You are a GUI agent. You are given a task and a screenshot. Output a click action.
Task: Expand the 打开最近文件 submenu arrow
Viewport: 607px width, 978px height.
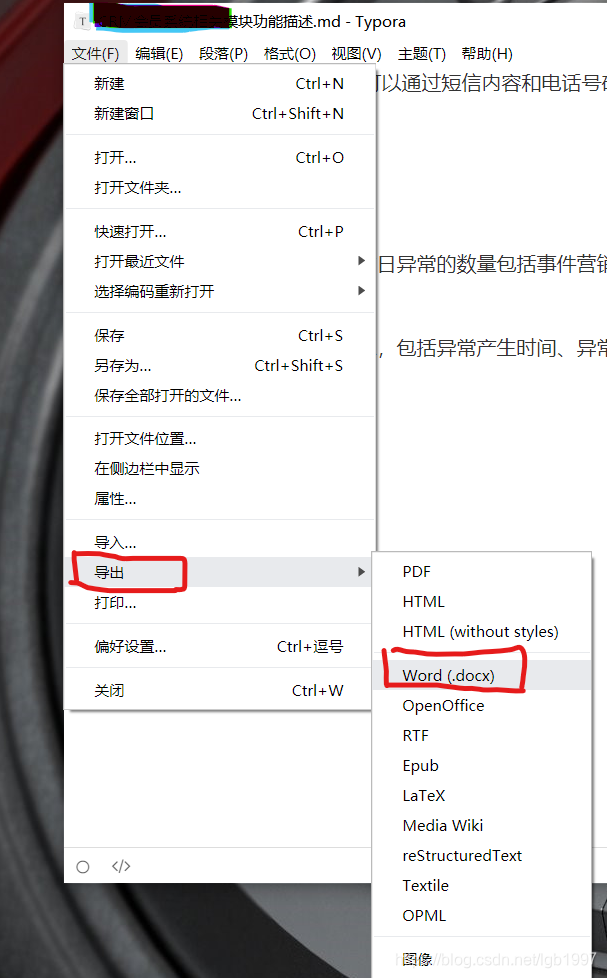point(361,261)
